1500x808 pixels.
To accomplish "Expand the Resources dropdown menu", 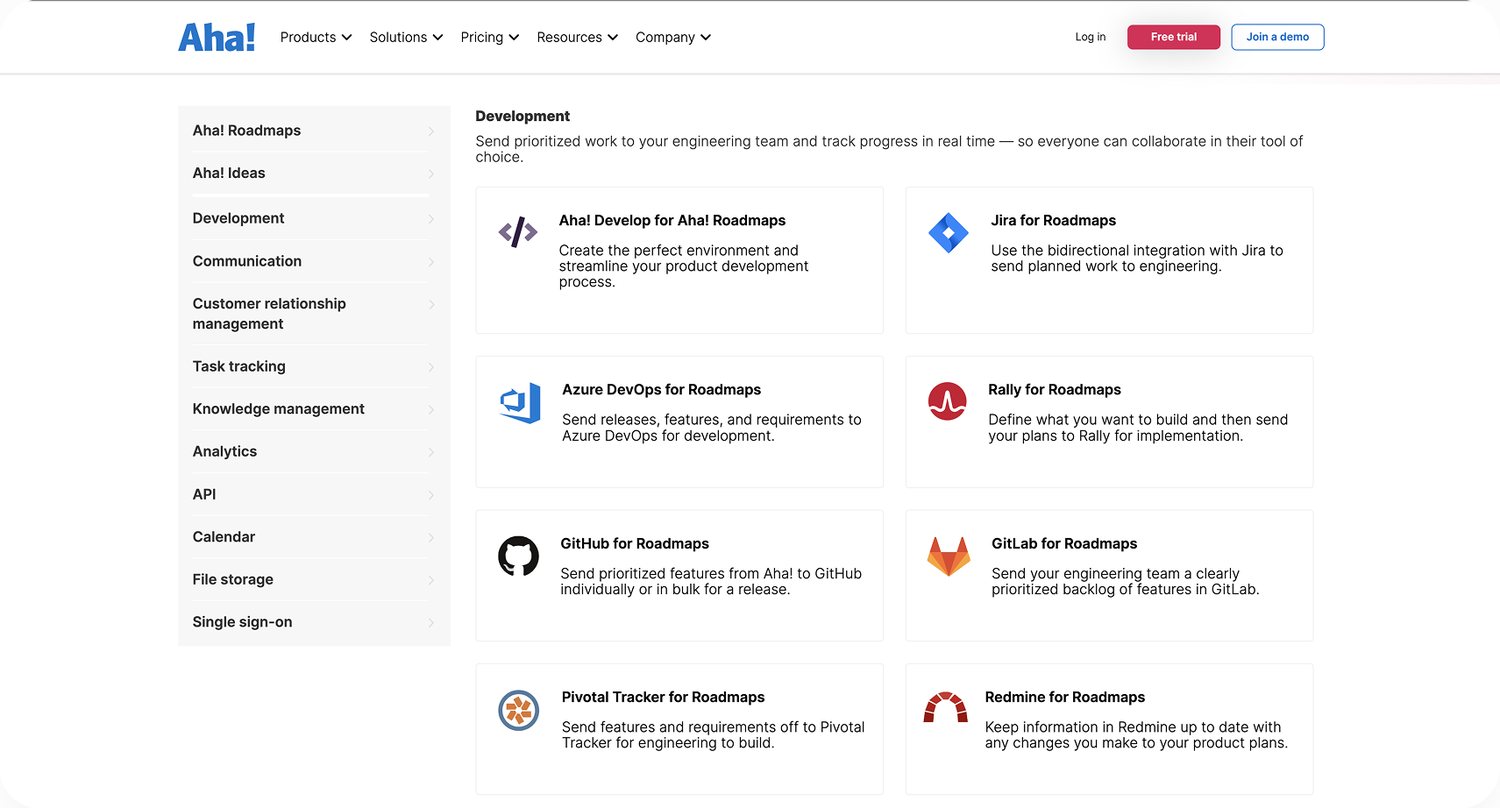I will pos(577,37).
